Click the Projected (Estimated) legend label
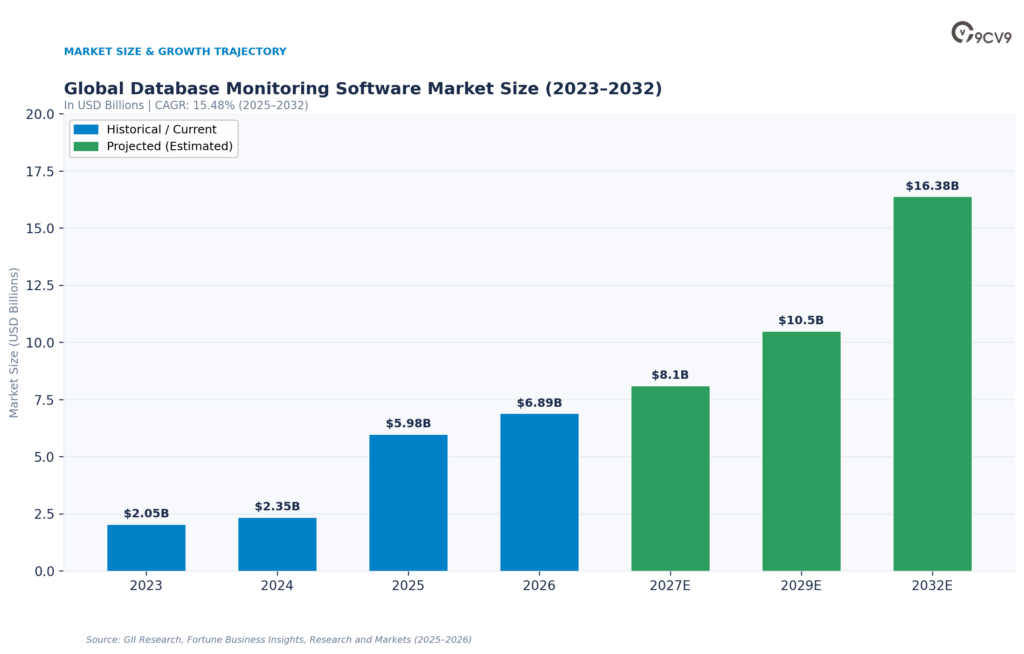1024x654 pixels. [170, 146]
